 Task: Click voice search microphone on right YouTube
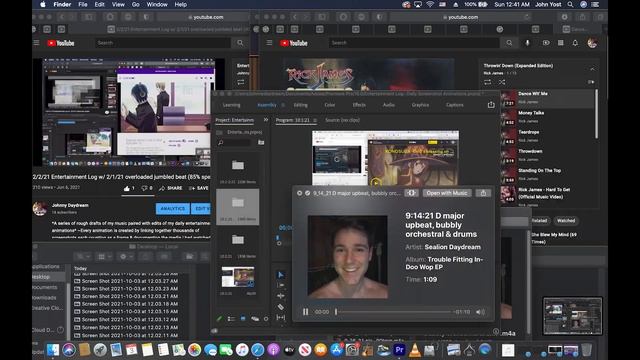tap(527, 43)
